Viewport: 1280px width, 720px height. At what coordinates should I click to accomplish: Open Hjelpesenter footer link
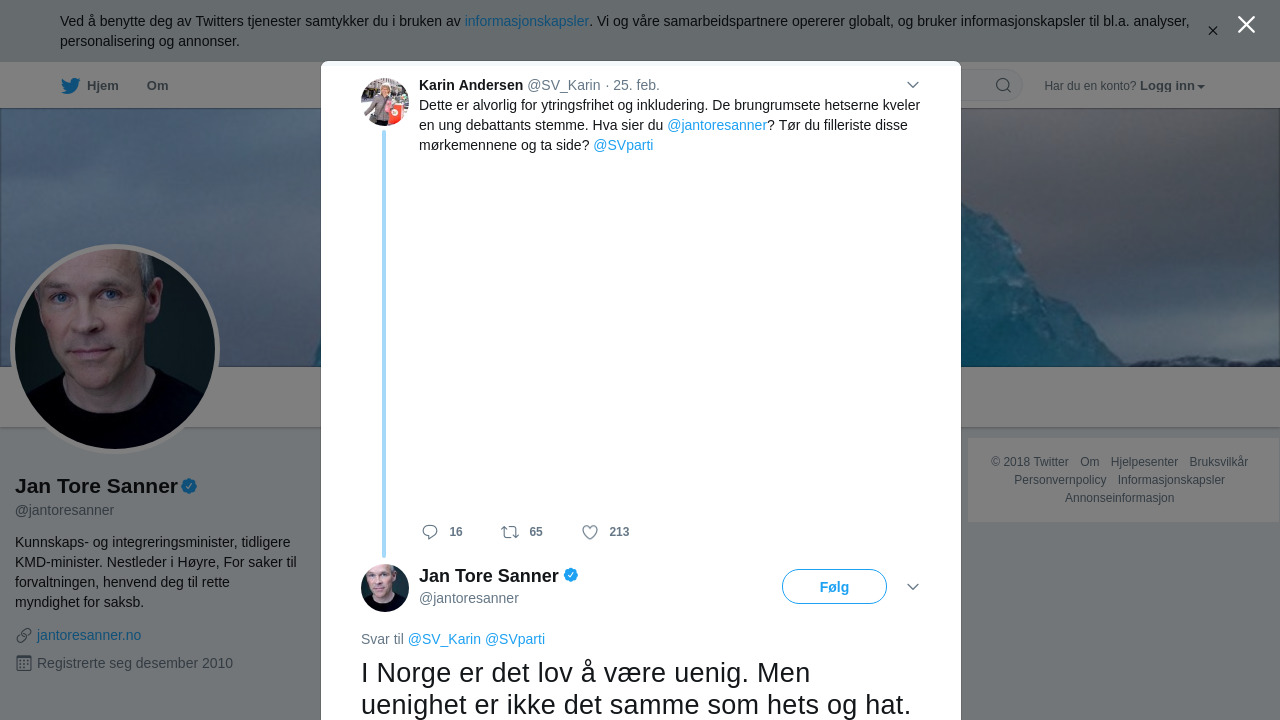click(1144, 462)
